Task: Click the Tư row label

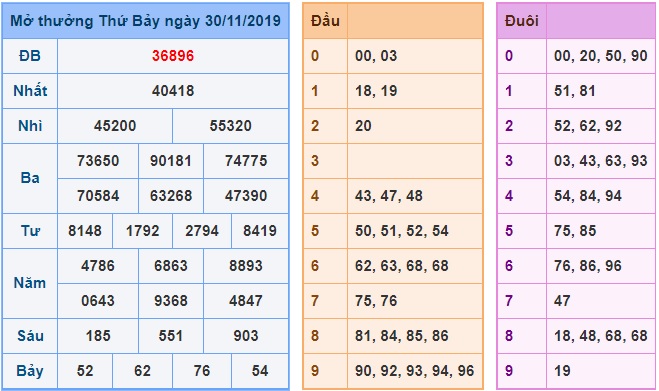Action: 30,230
